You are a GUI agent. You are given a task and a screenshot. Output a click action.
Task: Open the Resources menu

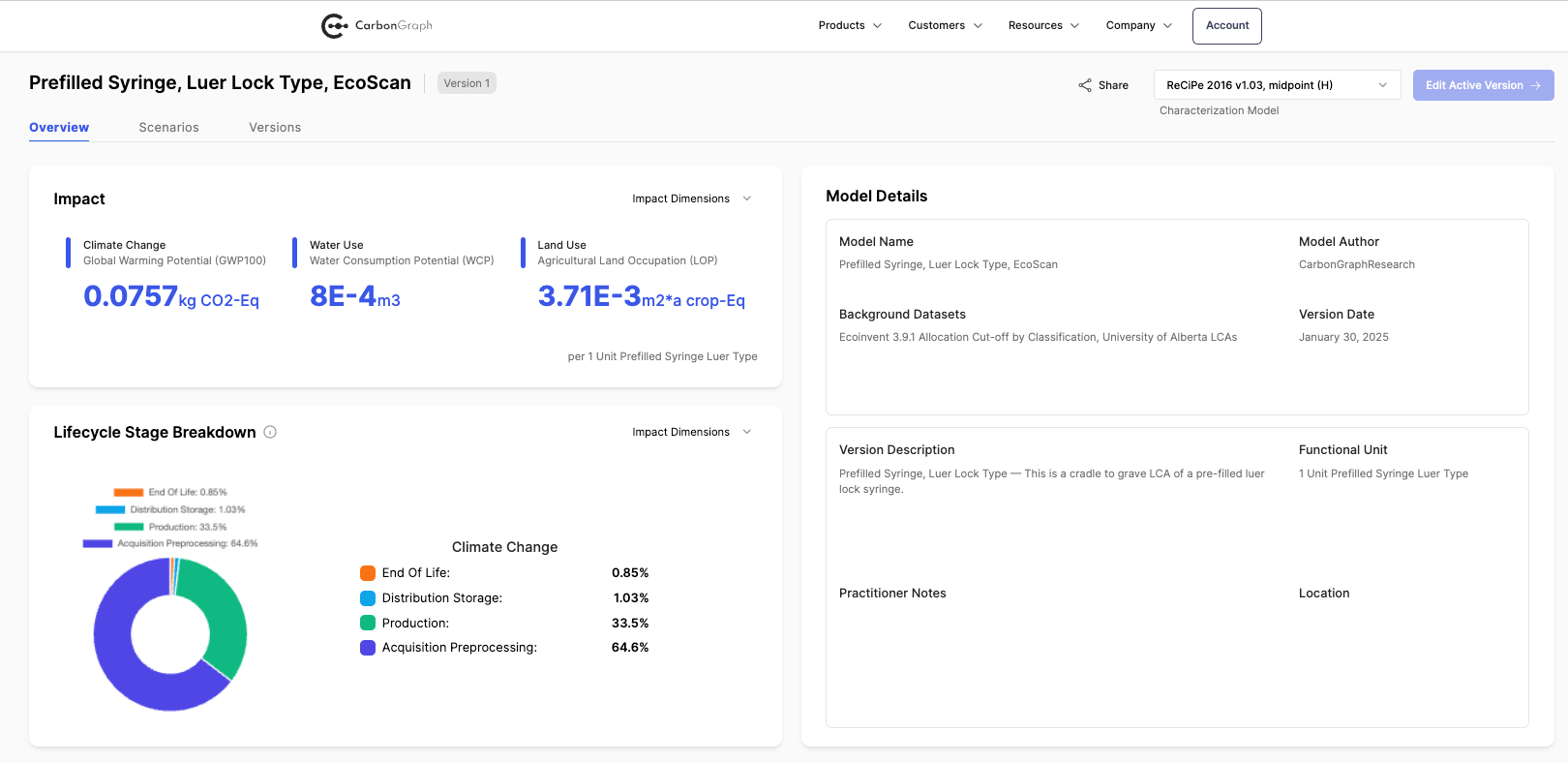pos(1043,25)
